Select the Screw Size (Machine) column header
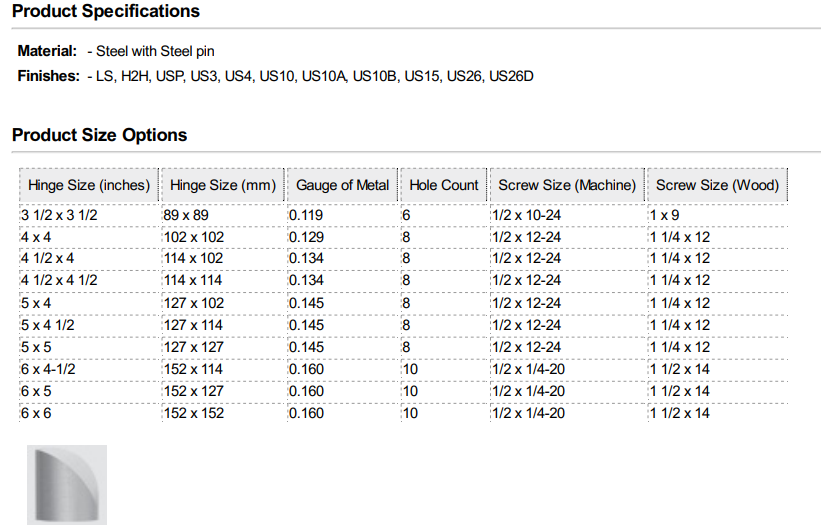This screenshot has width=821, height=527. [x=567, y=185]
